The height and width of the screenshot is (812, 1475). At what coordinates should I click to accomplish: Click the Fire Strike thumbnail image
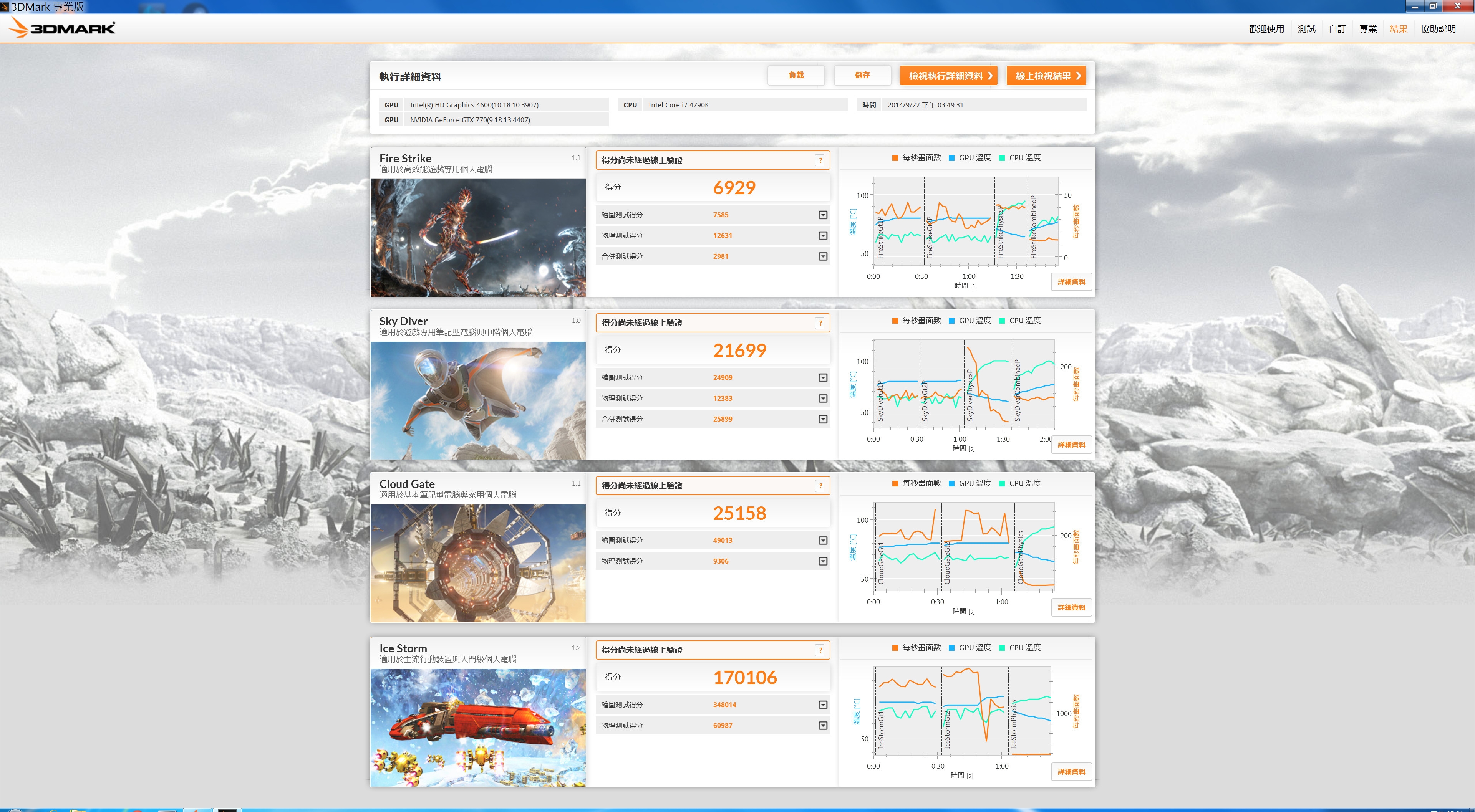coord(478,238)
